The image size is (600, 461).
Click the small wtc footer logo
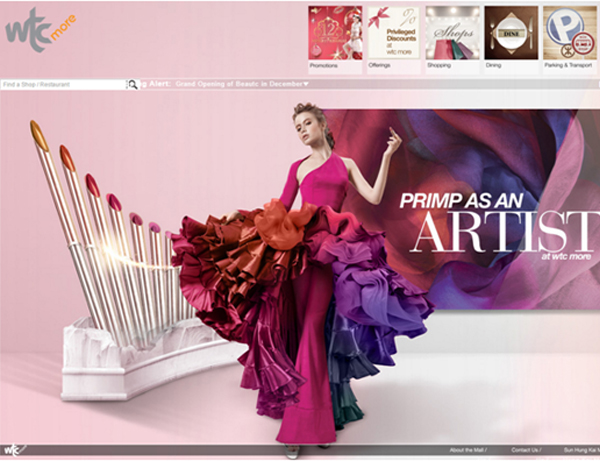click(14, 450)
